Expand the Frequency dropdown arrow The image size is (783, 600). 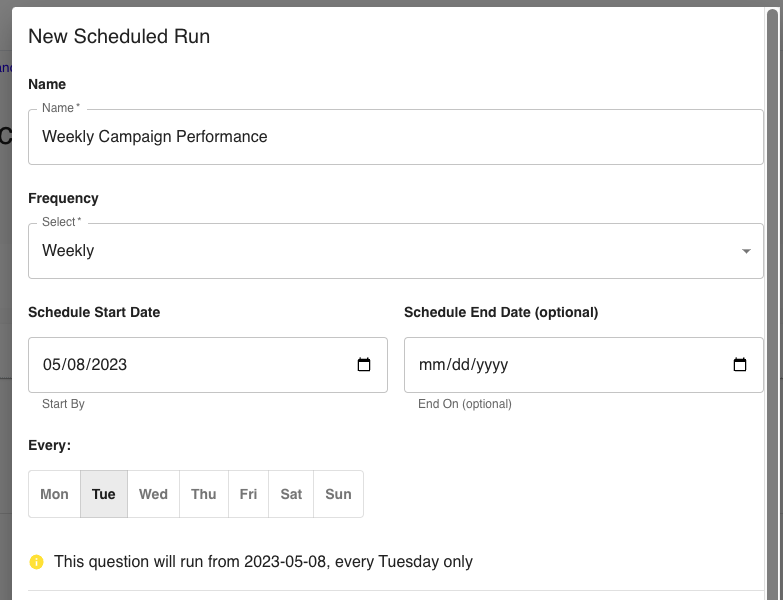pyautogui.click(x=746, y=251)
